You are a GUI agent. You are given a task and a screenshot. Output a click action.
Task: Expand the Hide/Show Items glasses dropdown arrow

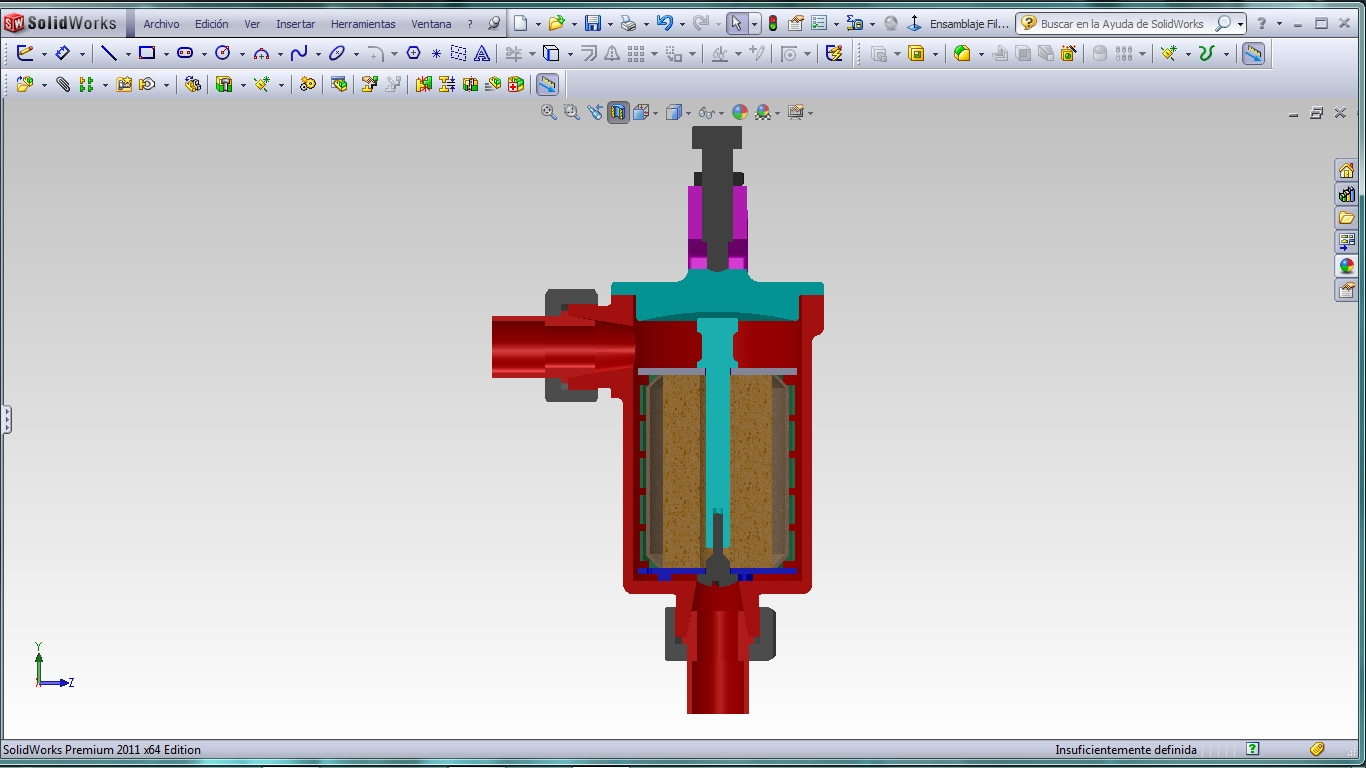(722, 113)
